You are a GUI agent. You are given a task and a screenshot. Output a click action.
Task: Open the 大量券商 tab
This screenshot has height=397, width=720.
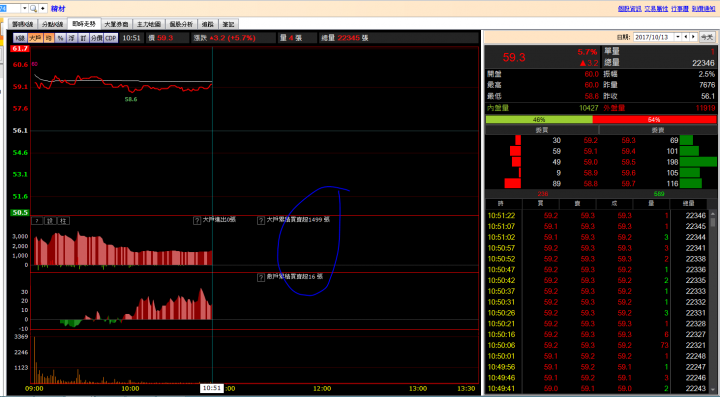coord(116,24)
